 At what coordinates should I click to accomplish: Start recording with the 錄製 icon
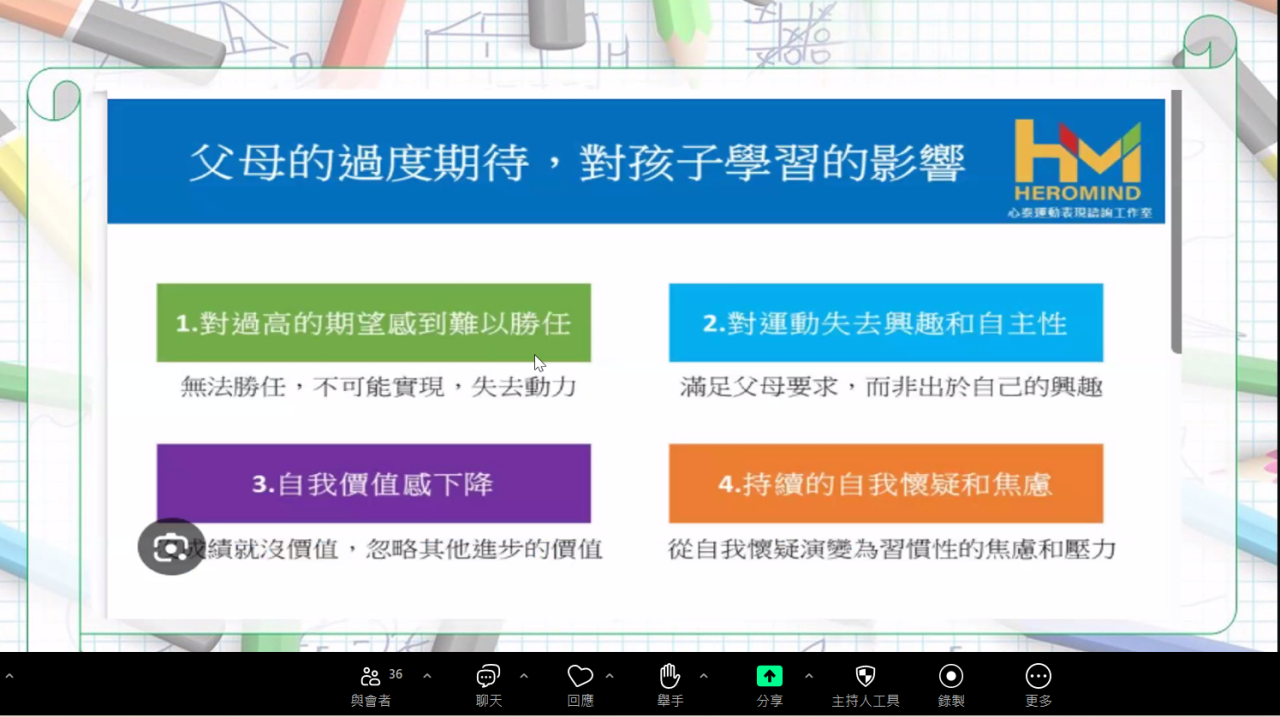point(951,677)
